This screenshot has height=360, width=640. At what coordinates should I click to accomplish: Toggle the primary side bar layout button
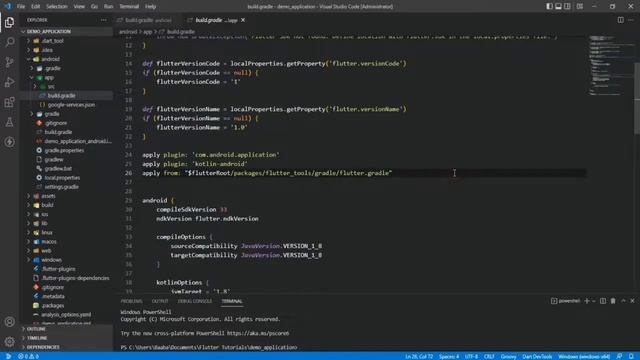(549, 7)
